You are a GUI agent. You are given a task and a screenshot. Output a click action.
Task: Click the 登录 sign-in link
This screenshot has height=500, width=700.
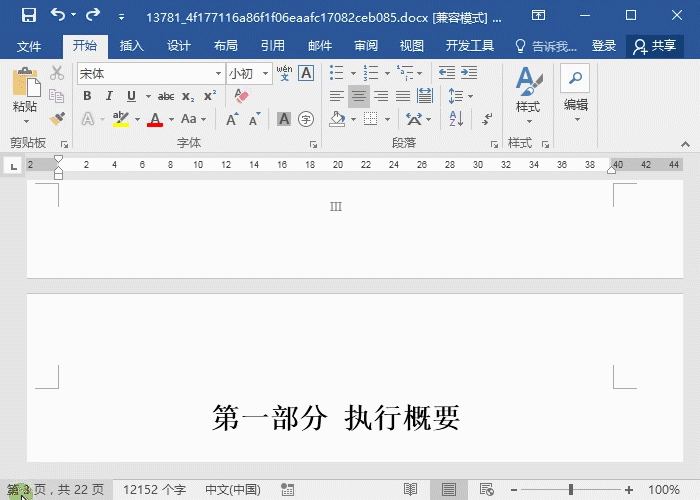[x=604, y=46]
